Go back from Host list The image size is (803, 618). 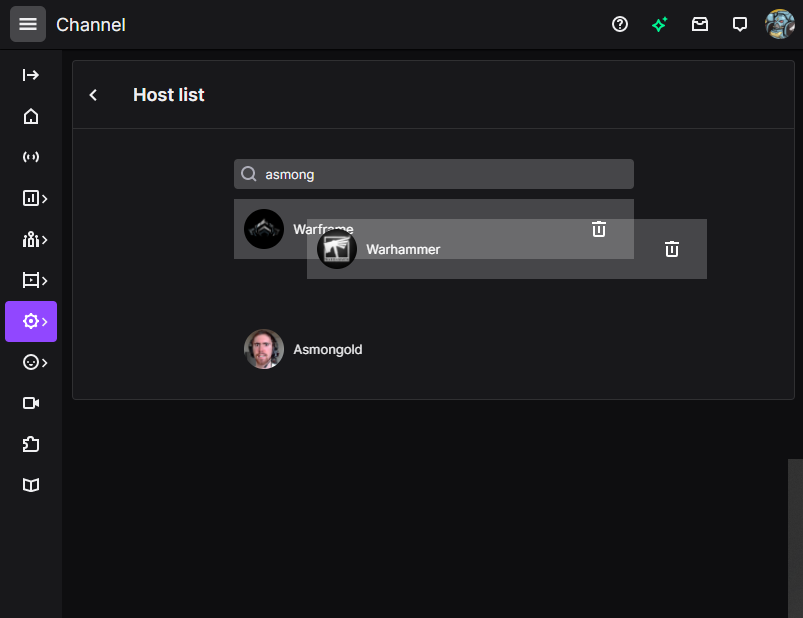tap(93, 95)
